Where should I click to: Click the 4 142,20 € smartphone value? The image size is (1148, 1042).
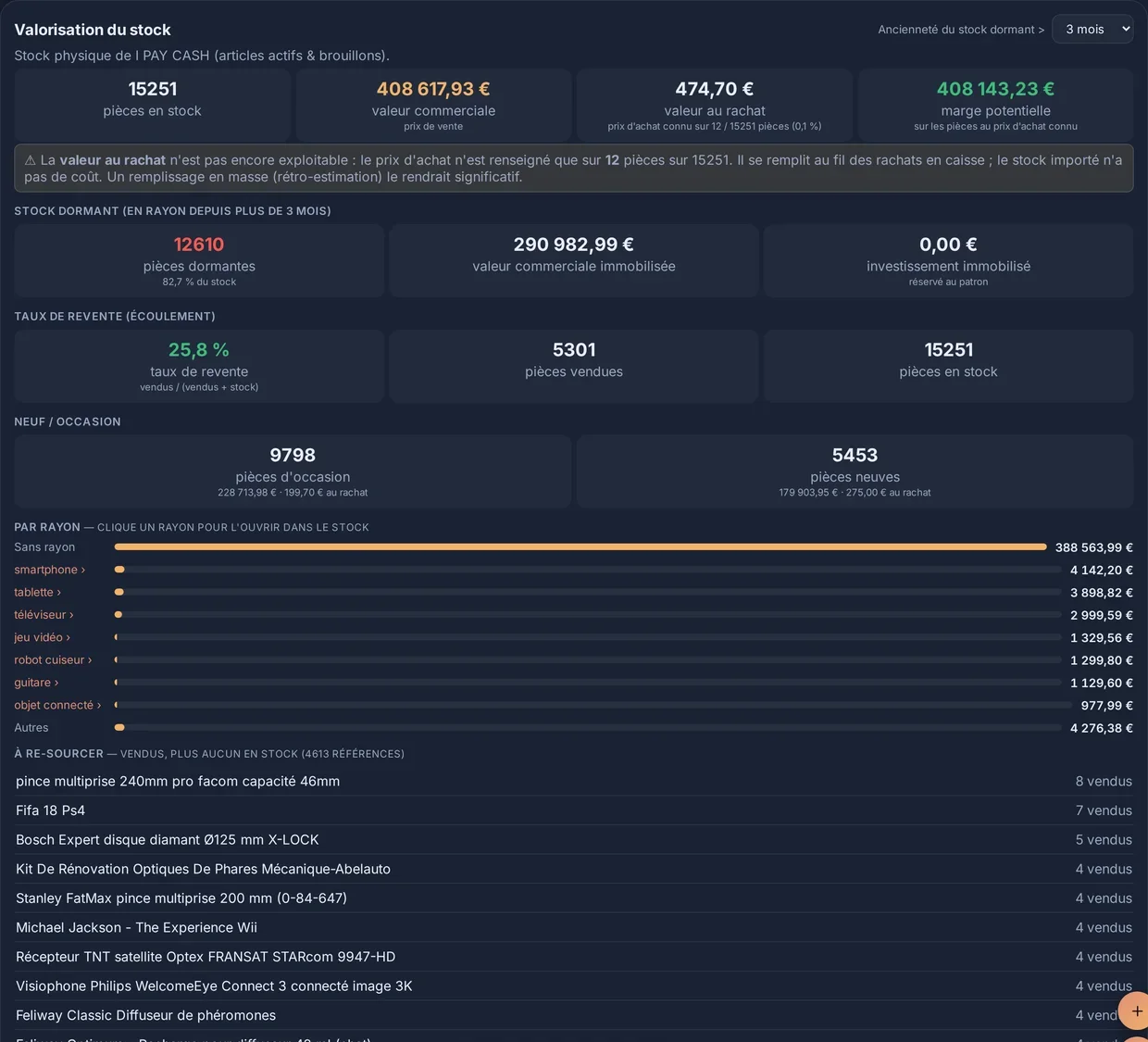[1102, 570]
